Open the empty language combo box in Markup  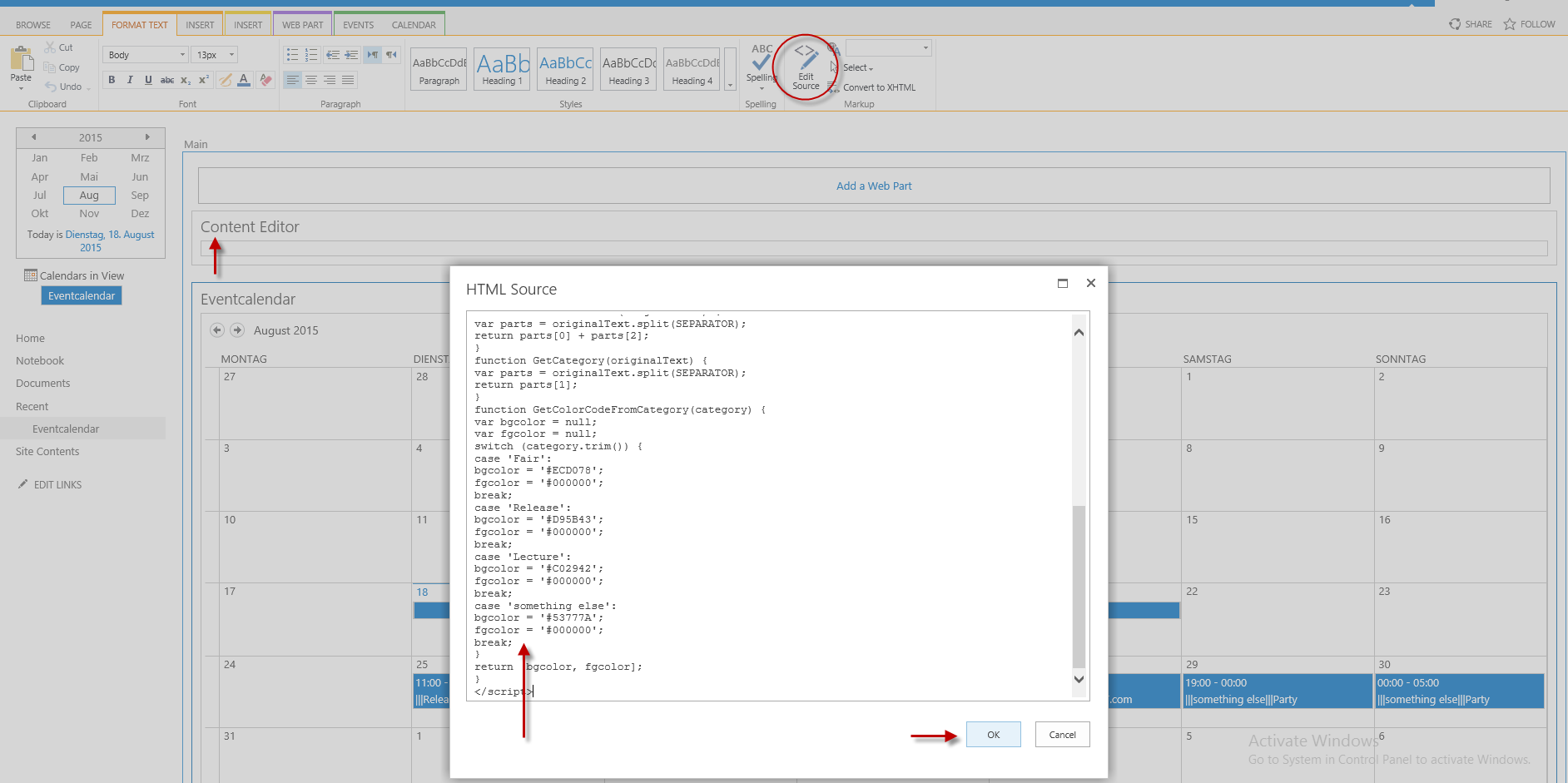888,48
